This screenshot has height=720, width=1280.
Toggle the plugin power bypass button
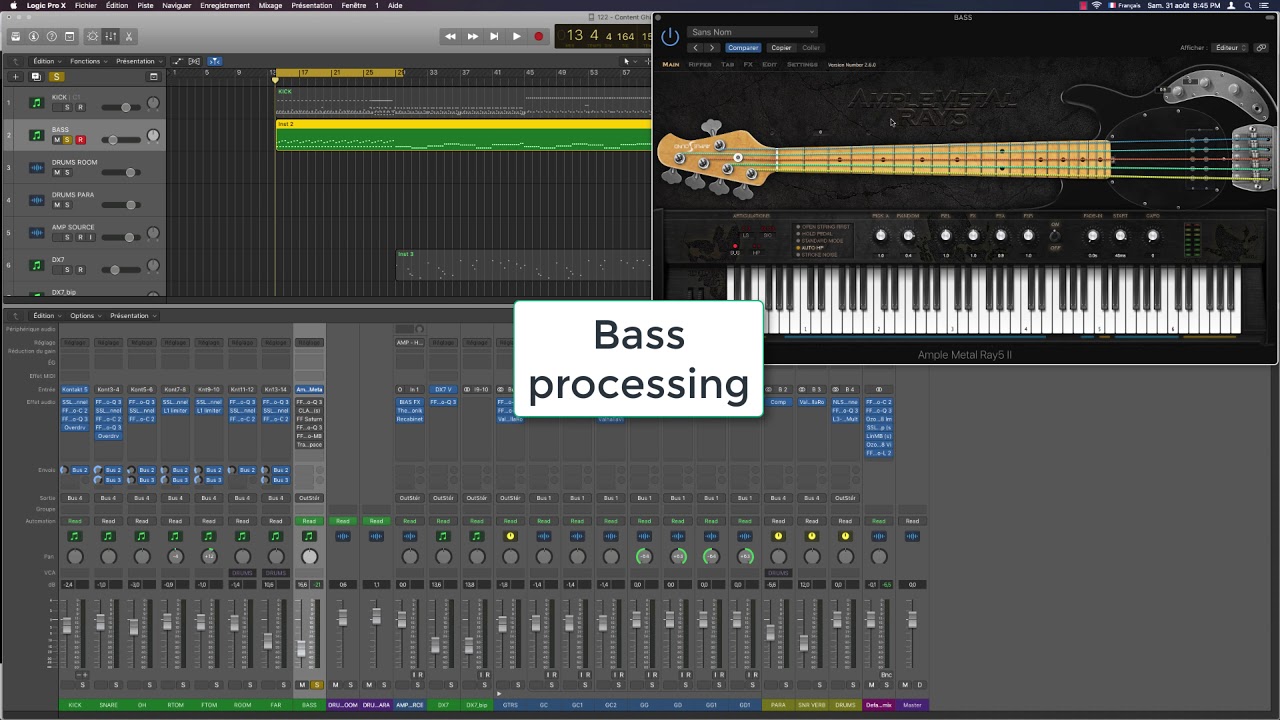point(670,37)
